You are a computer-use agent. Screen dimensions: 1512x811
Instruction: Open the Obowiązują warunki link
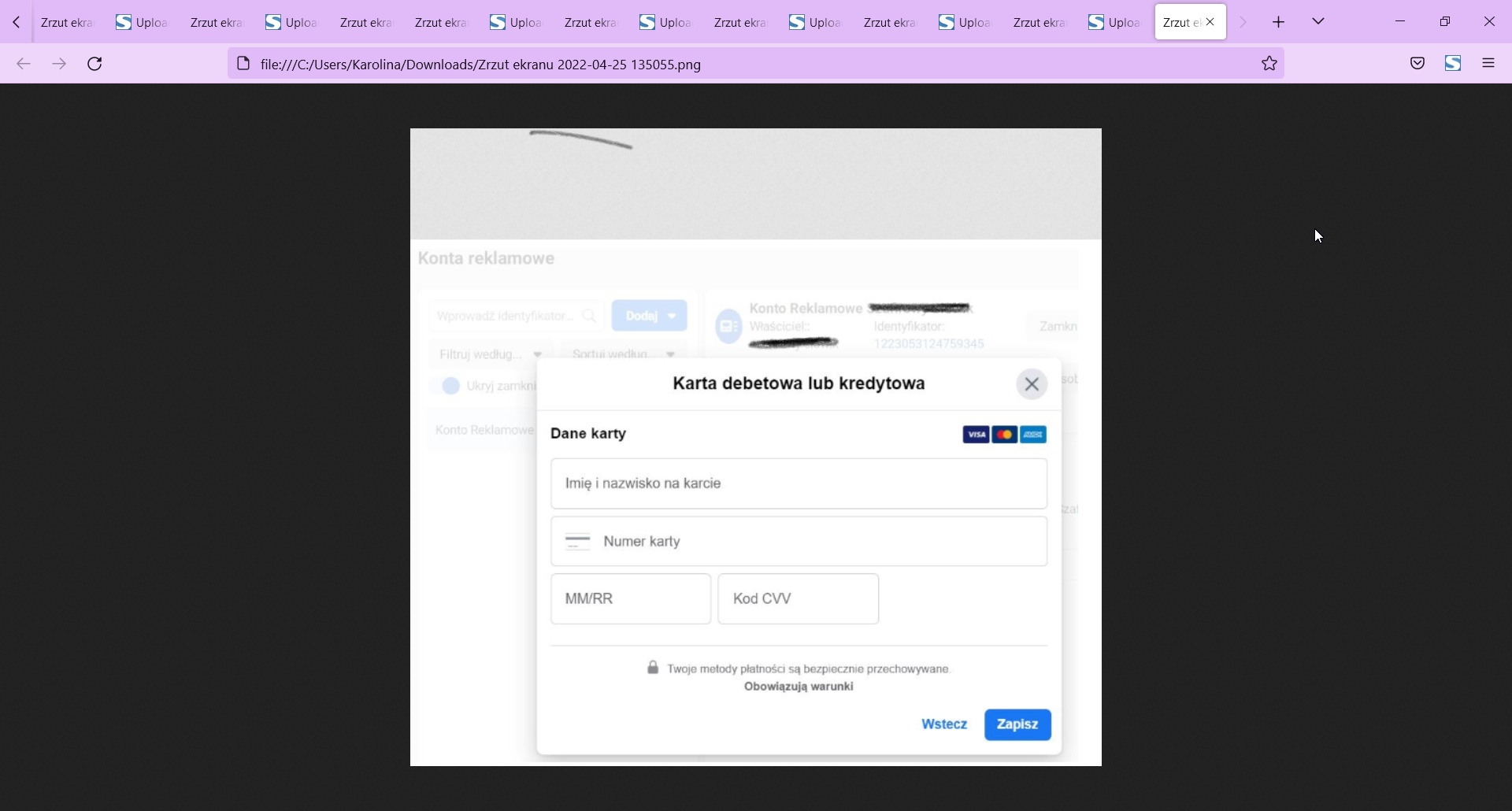pos(799,687)
